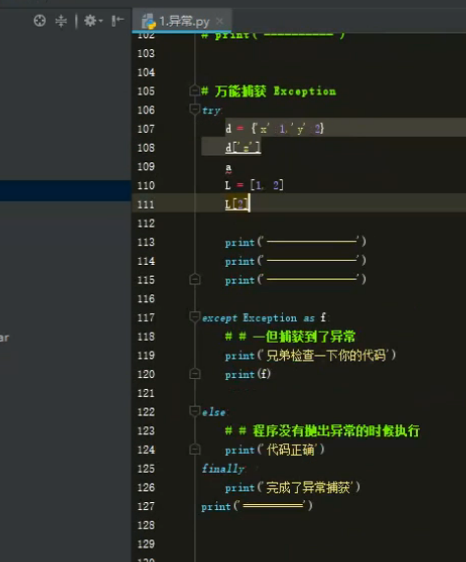The image size is (466, 562).
Task: Click the scroll-from-source target icon
Action: click(x=39, y=20)
